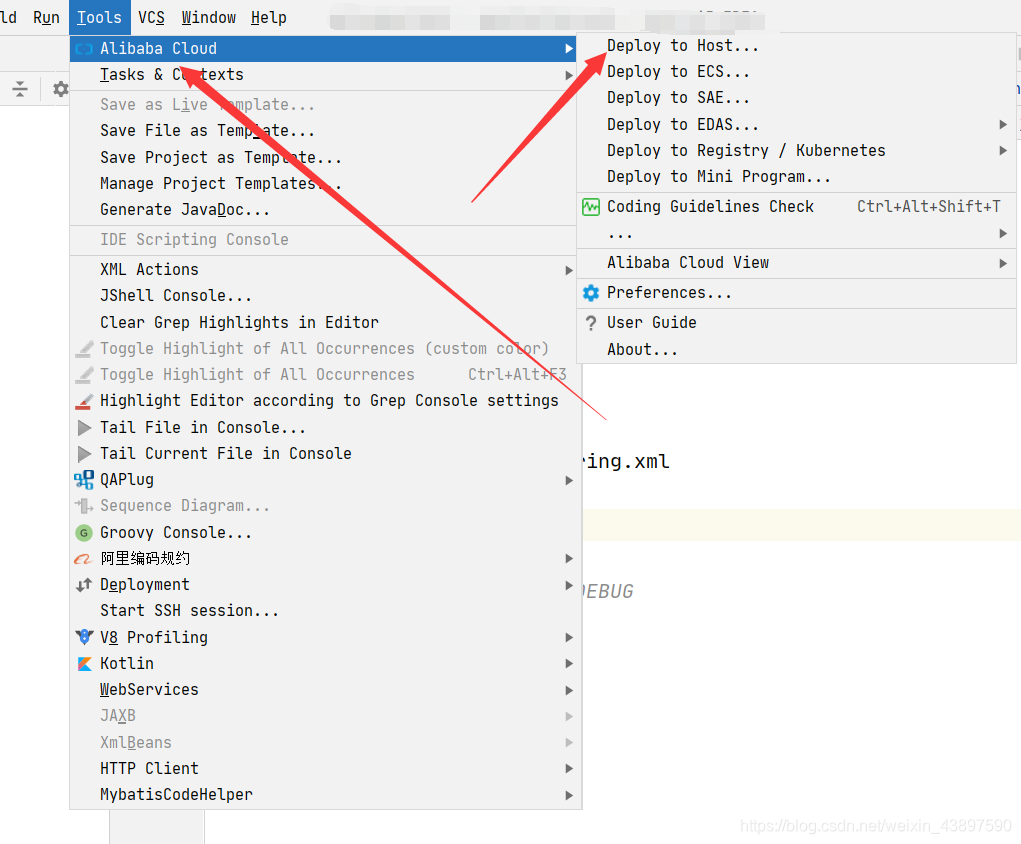Select Manage Project Templates...

pos(325,184)
